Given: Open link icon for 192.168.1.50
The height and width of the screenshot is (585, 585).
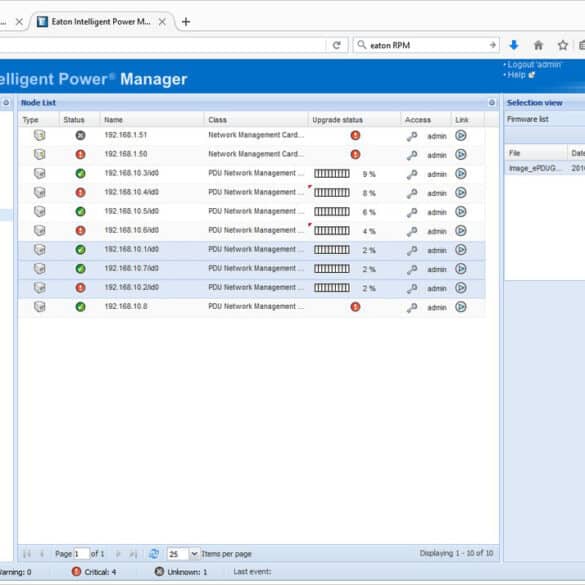Looking at the screenshot, I should click(461, 154).
